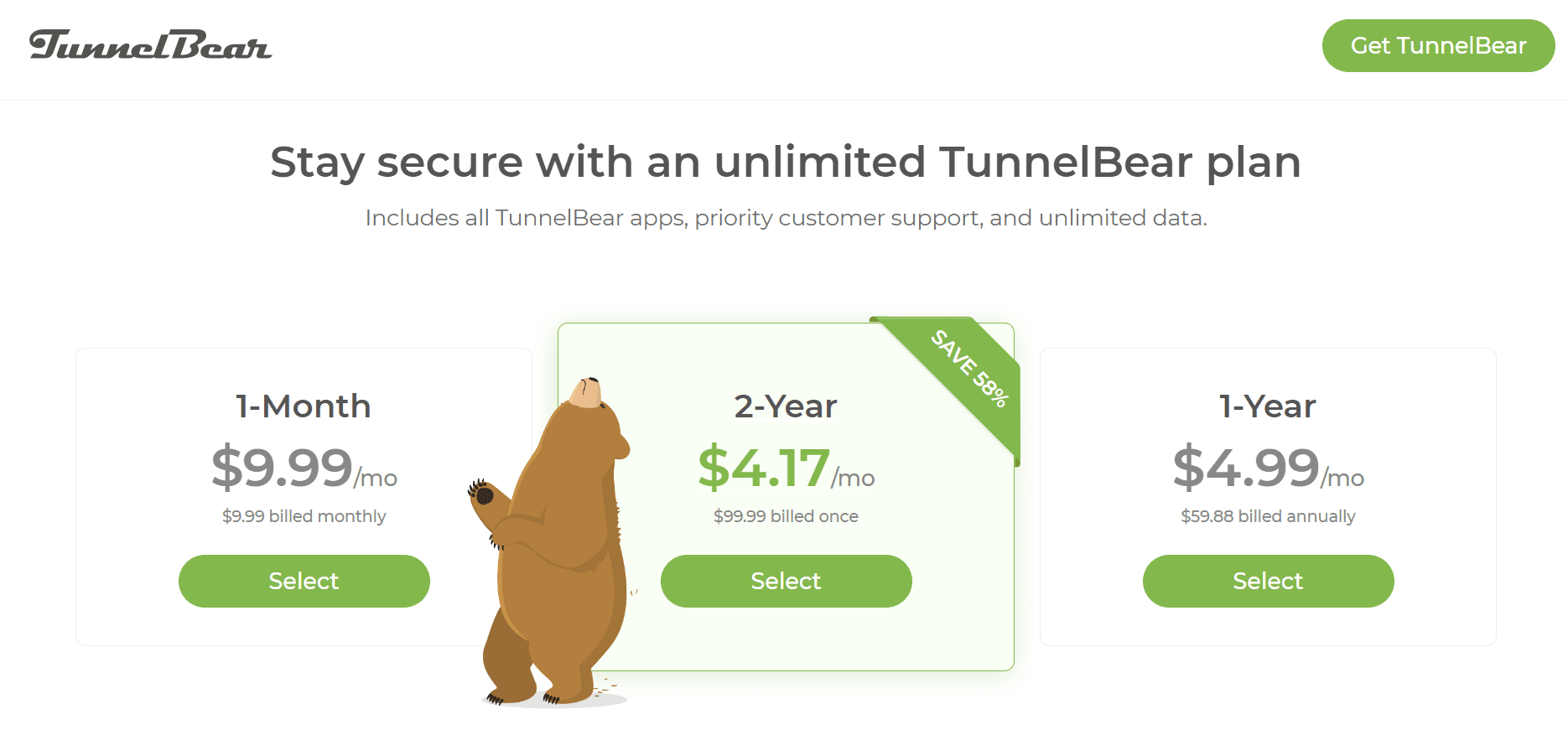Click the TunnelBear logo
Screen dimensions: 1568x740
tap(151, 45)
